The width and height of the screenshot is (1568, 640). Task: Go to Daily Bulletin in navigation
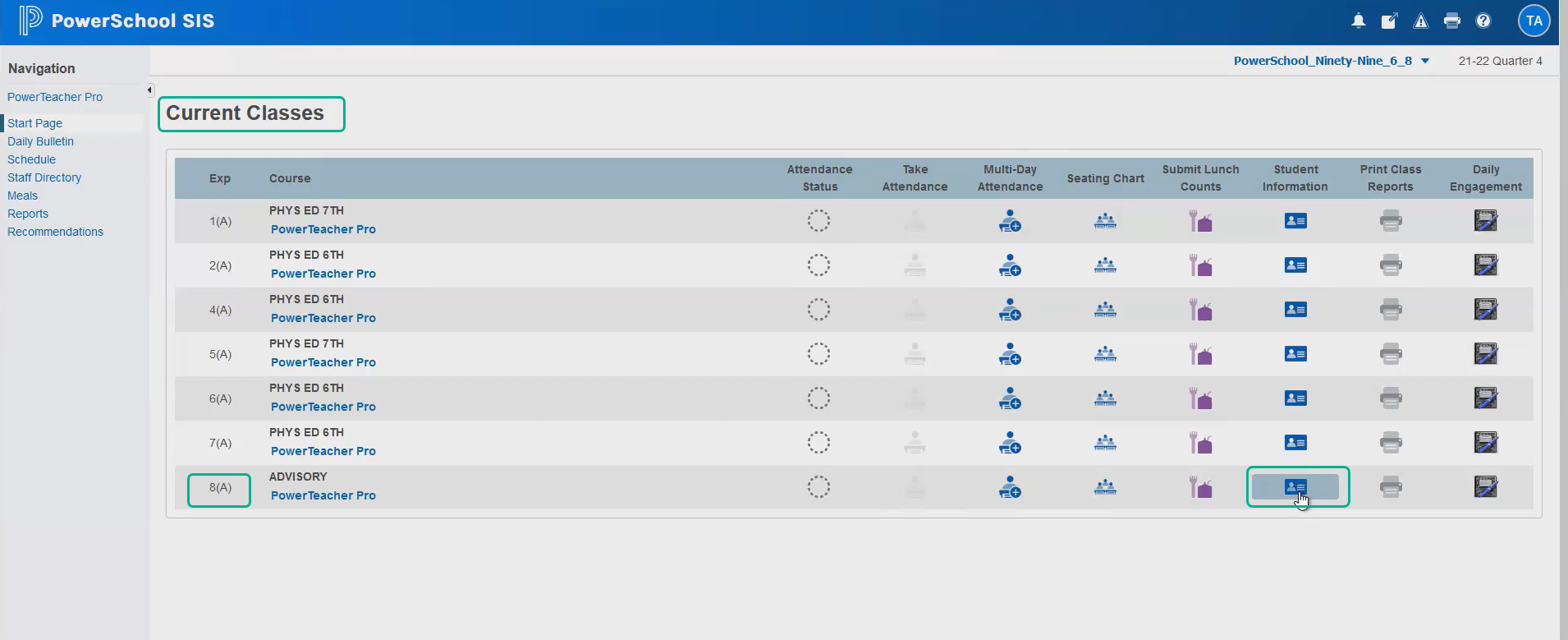(40, 141)
